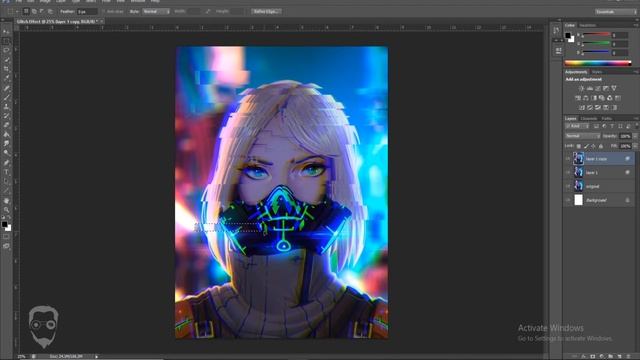The height and width of the screenshot is (360, 640).
Task: Switch to the Adjustments tab
Action: pos(576,72)
